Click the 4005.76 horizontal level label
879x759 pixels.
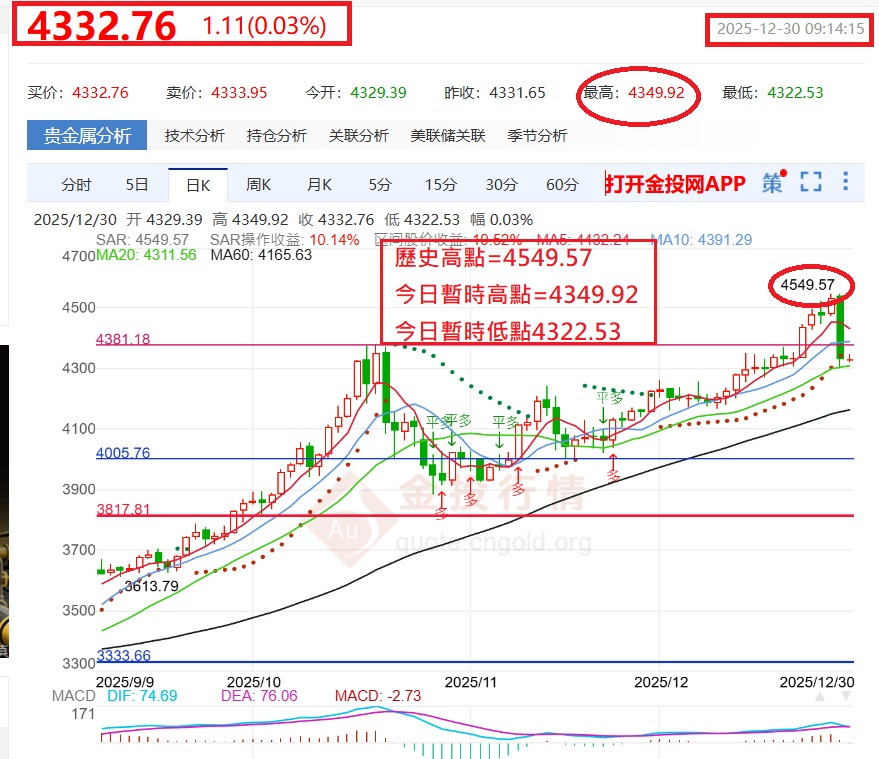tap(123, 453)
